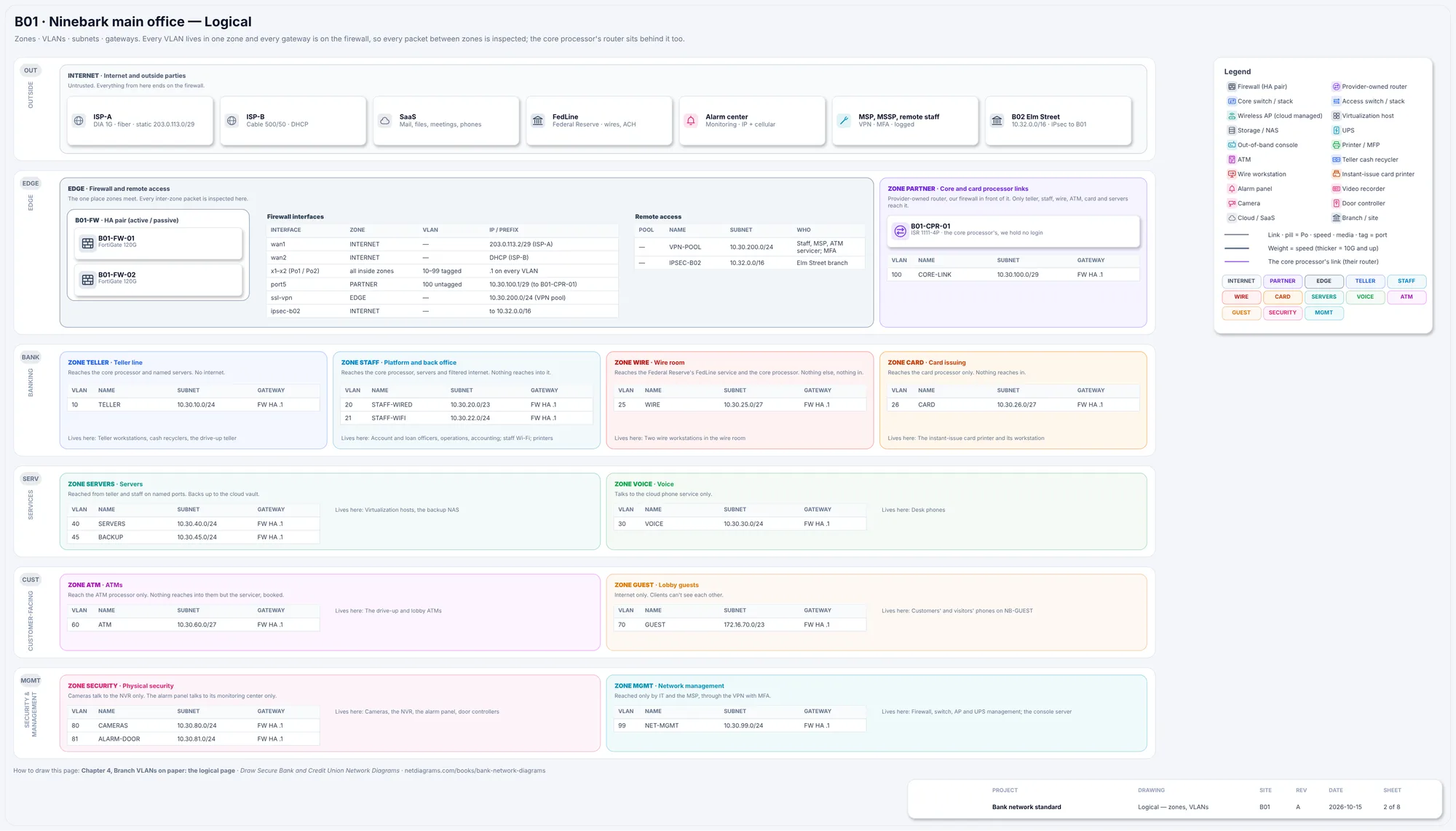
Task: Click the sheet number 2 of 8
Action: click(x=1392, y=807)
